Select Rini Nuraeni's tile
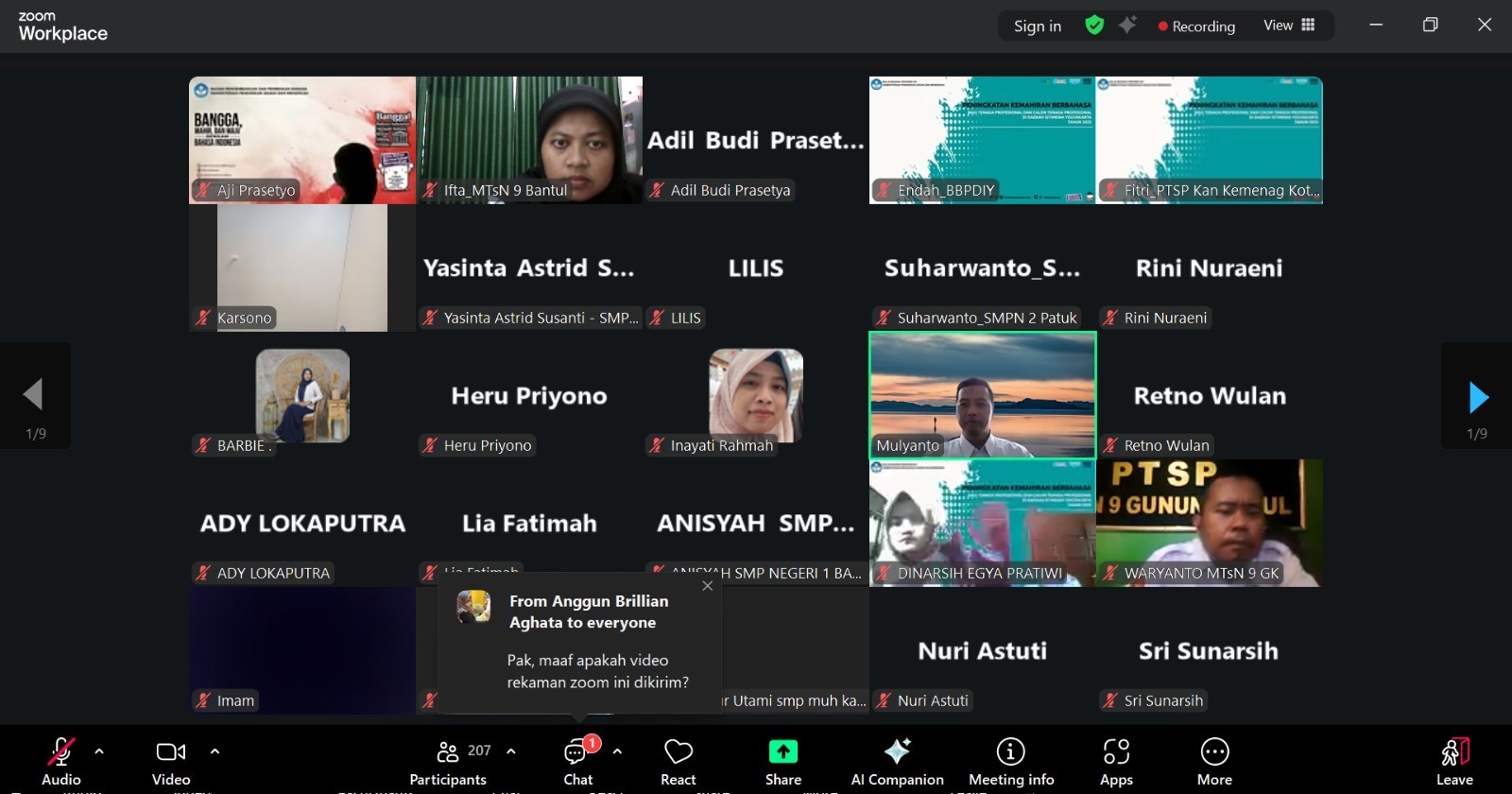The height and width of the screenshot is (794, 1512). click(x=1210, y=268)
